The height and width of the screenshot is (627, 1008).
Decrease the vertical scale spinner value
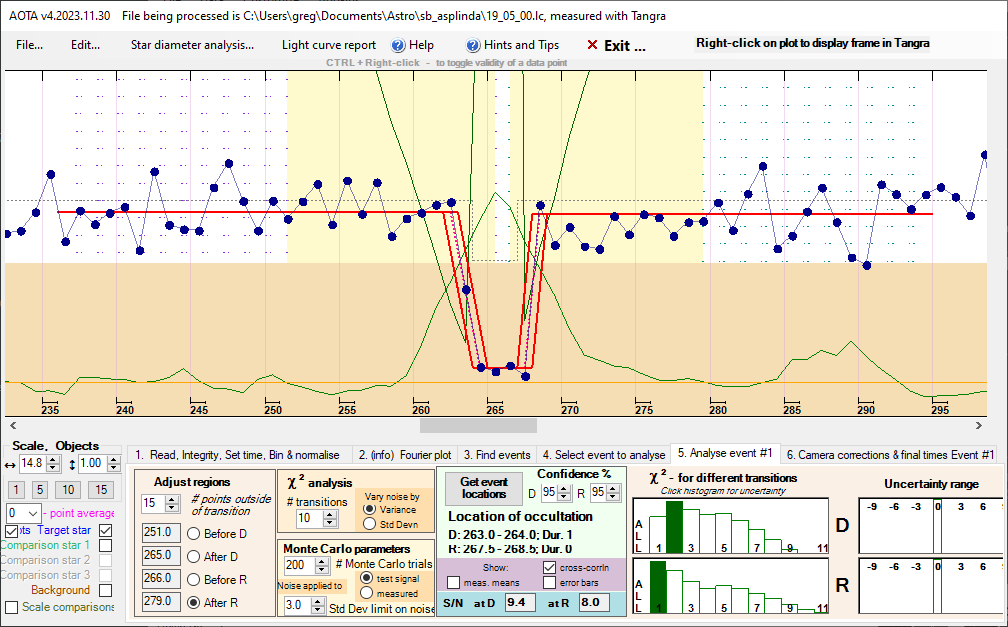112,468
